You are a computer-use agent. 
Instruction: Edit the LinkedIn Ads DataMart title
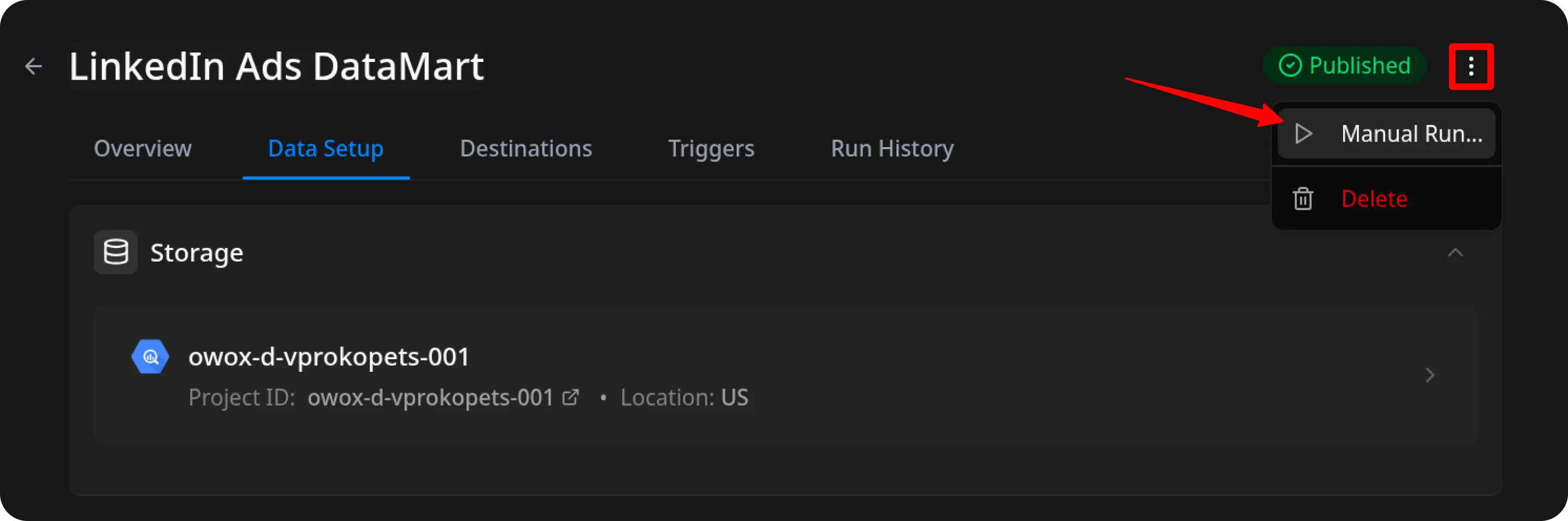point(277,66)
